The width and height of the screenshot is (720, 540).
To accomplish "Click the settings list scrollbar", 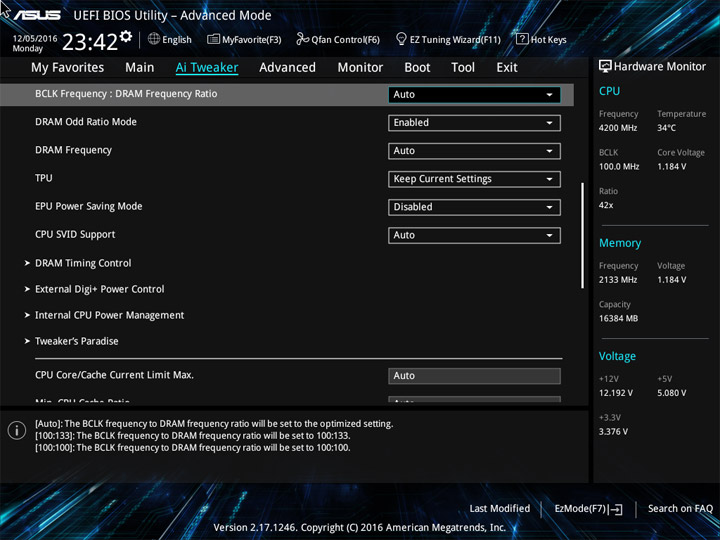I will tap(583, 236).
